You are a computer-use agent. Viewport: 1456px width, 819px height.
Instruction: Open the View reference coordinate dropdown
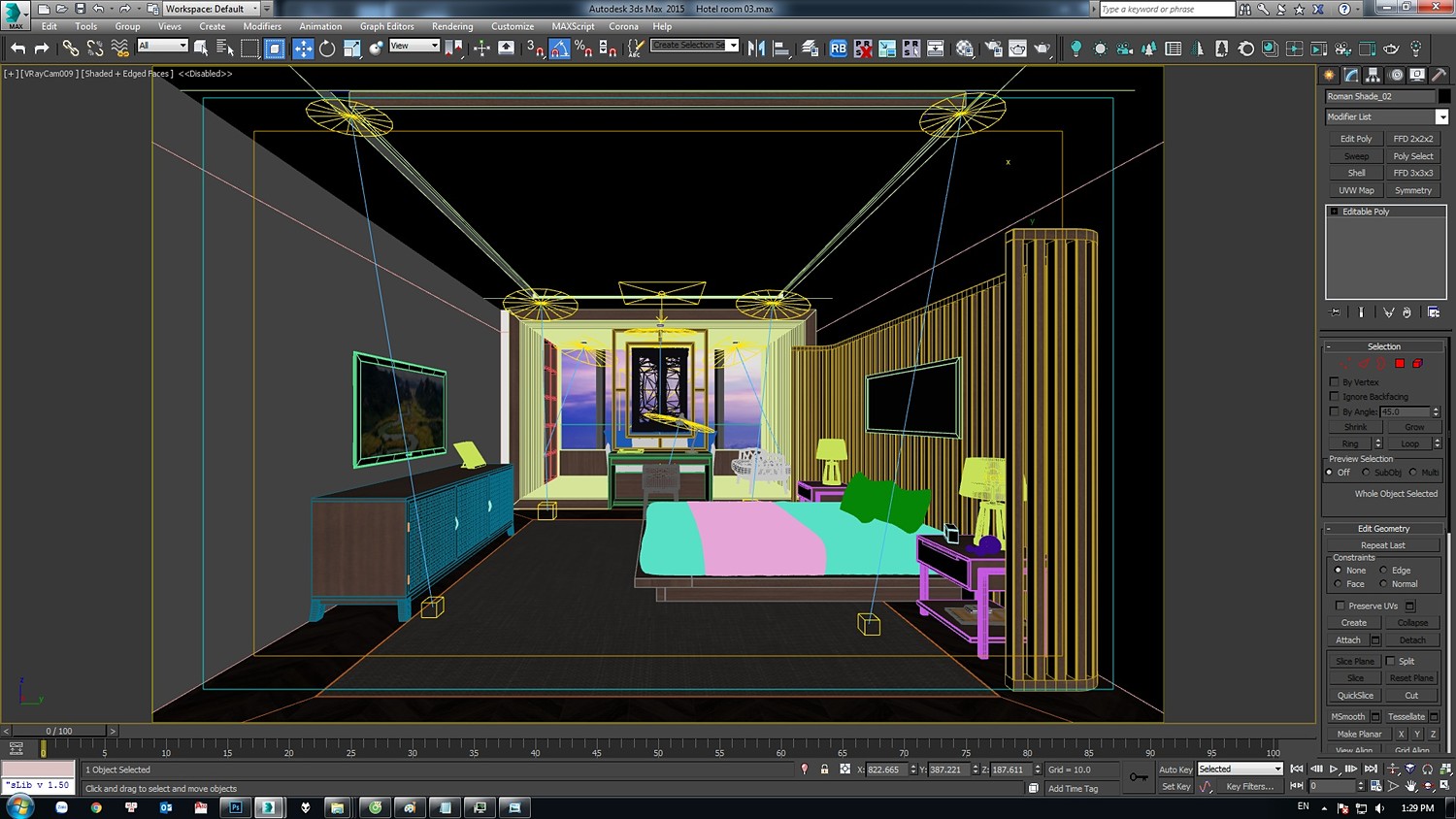pos(414,46)
